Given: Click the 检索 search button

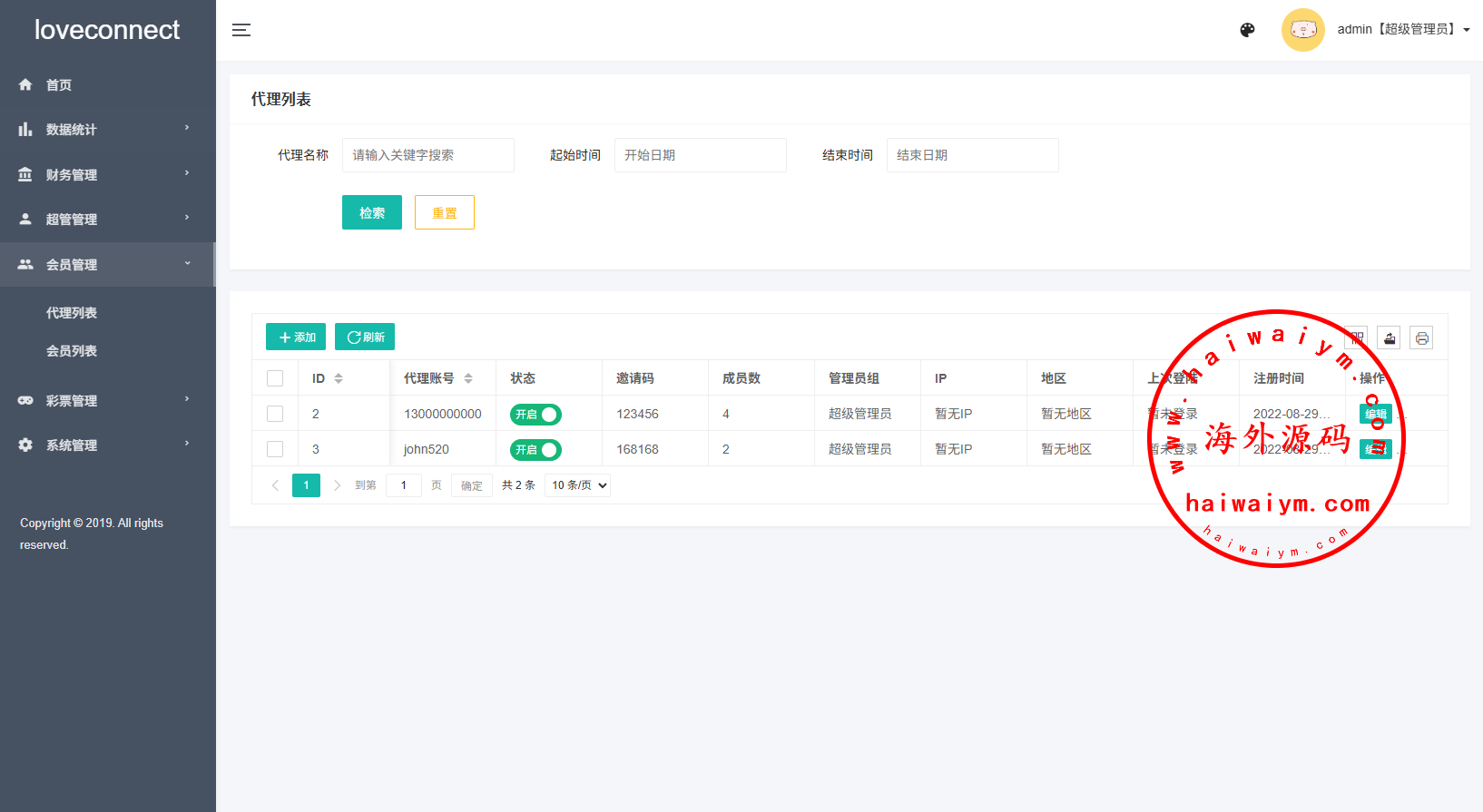Looking at the screenshot, I should (x=371, y=213).
